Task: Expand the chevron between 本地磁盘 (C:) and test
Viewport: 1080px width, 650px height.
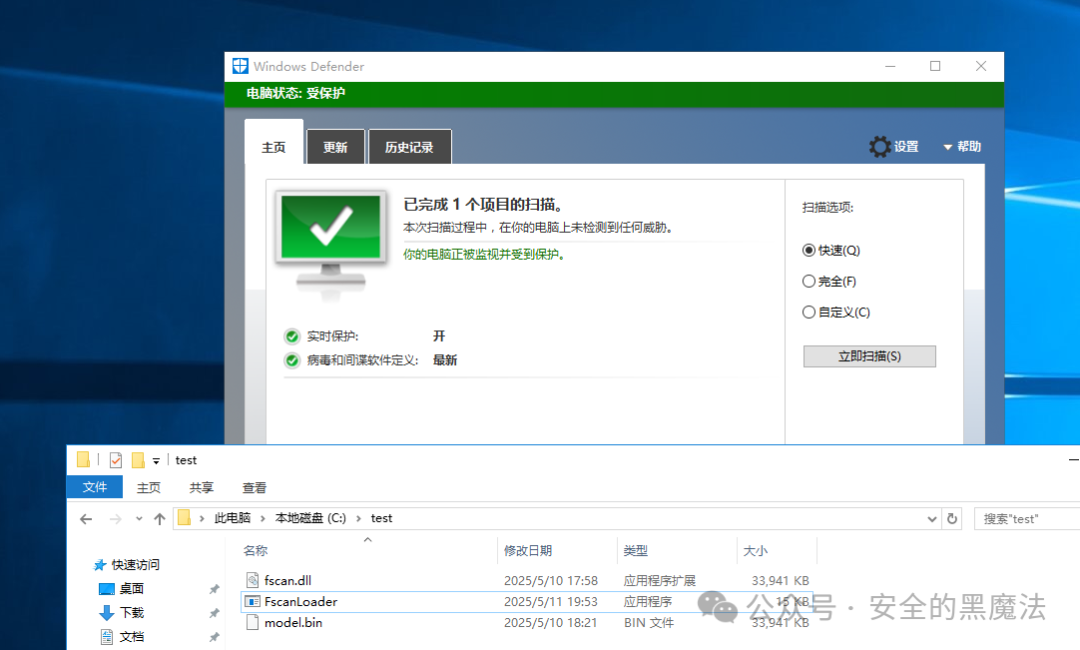Action: click(359, 518)
